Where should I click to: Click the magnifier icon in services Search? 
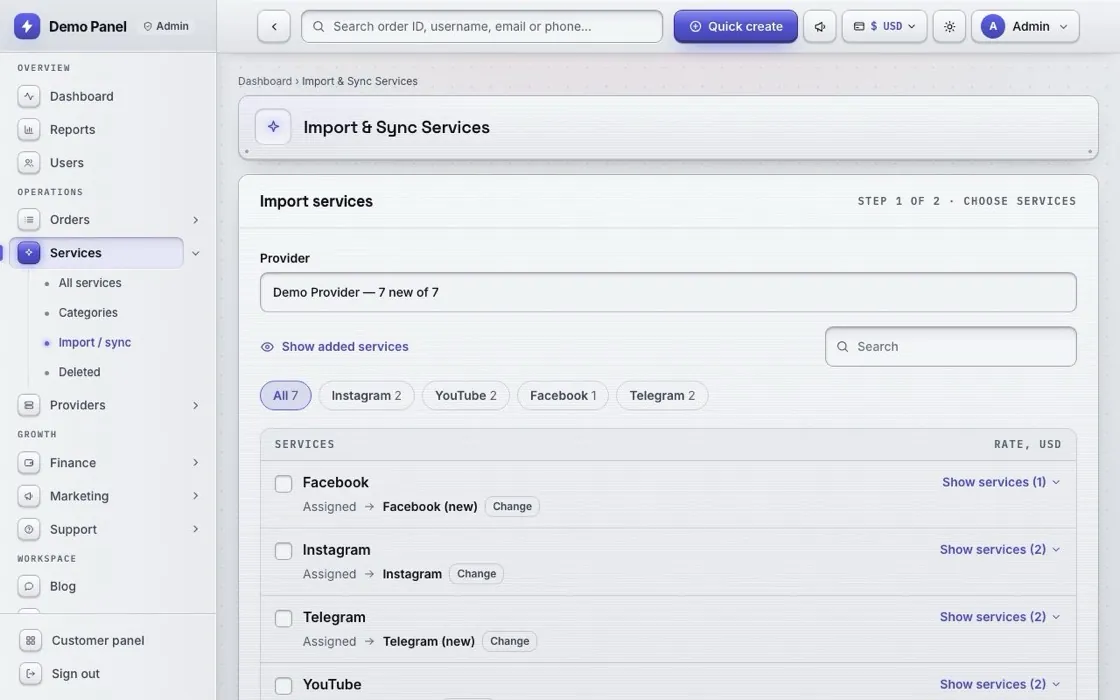point(843,346)
